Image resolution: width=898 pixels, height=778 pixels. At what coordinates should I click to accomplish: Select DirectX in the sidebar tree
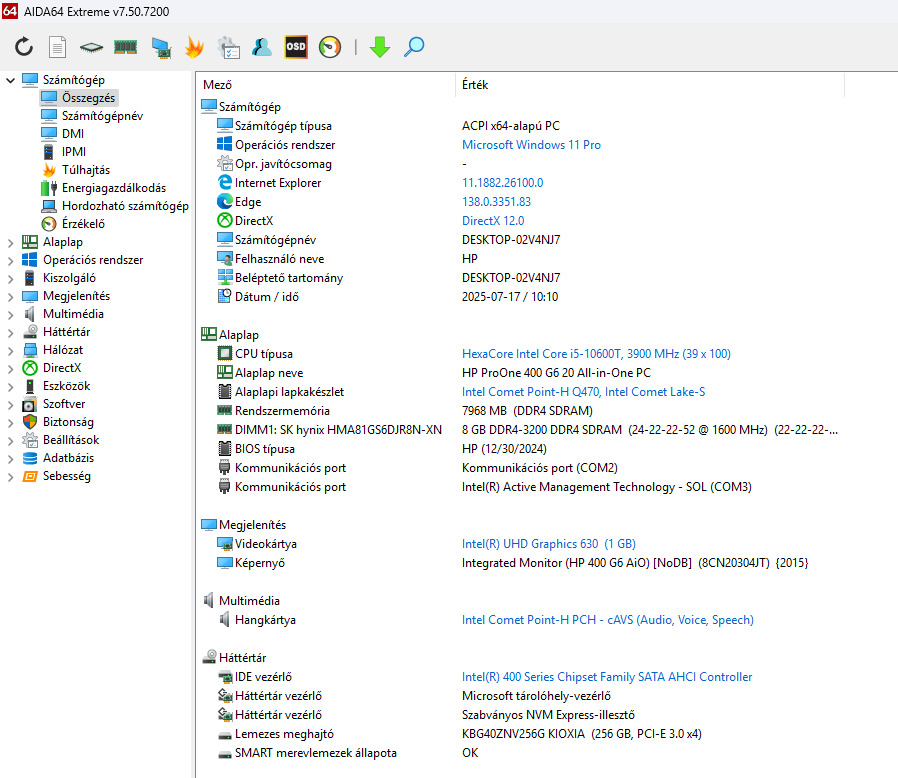62,368
